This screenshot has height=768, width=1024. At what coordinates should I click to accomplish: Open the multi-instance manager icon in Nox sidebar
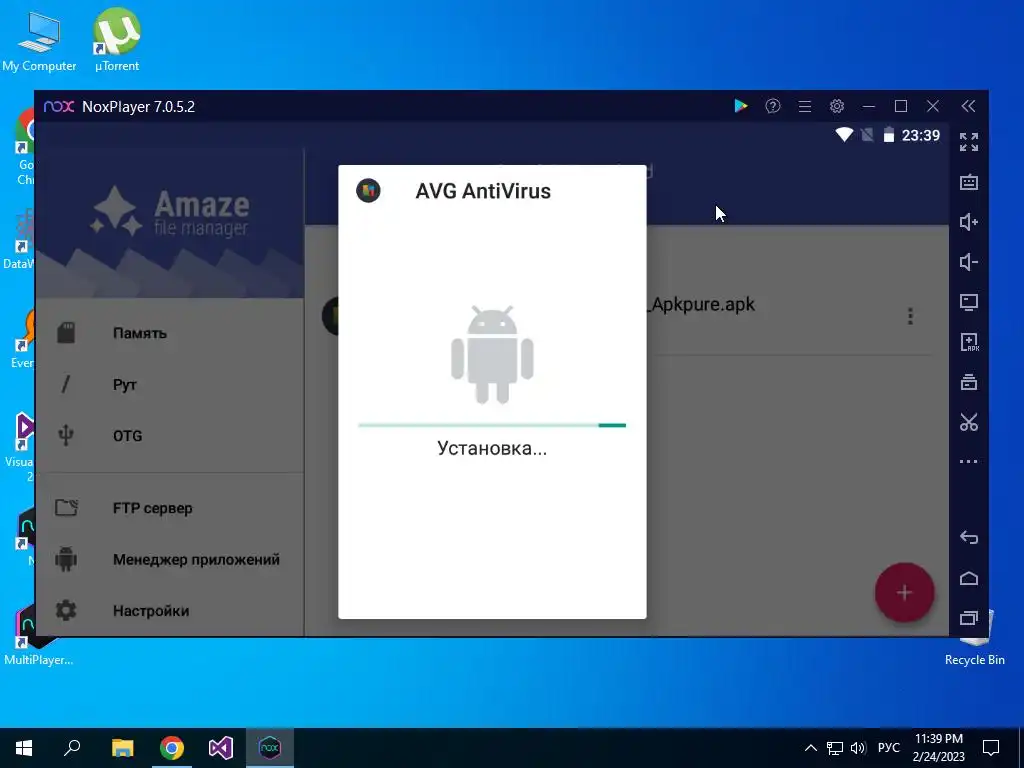tap(968, 382)
